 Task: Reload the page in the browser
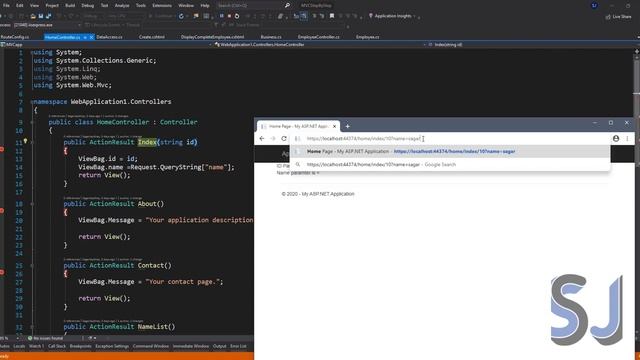284,138
